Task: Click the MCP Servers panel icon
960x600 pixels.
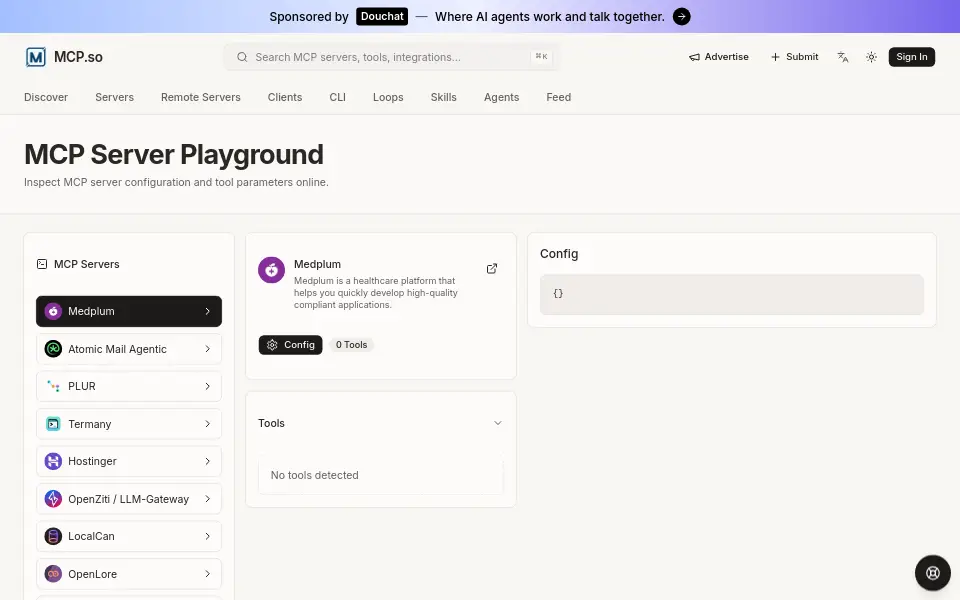Action: tap(42, 264)
